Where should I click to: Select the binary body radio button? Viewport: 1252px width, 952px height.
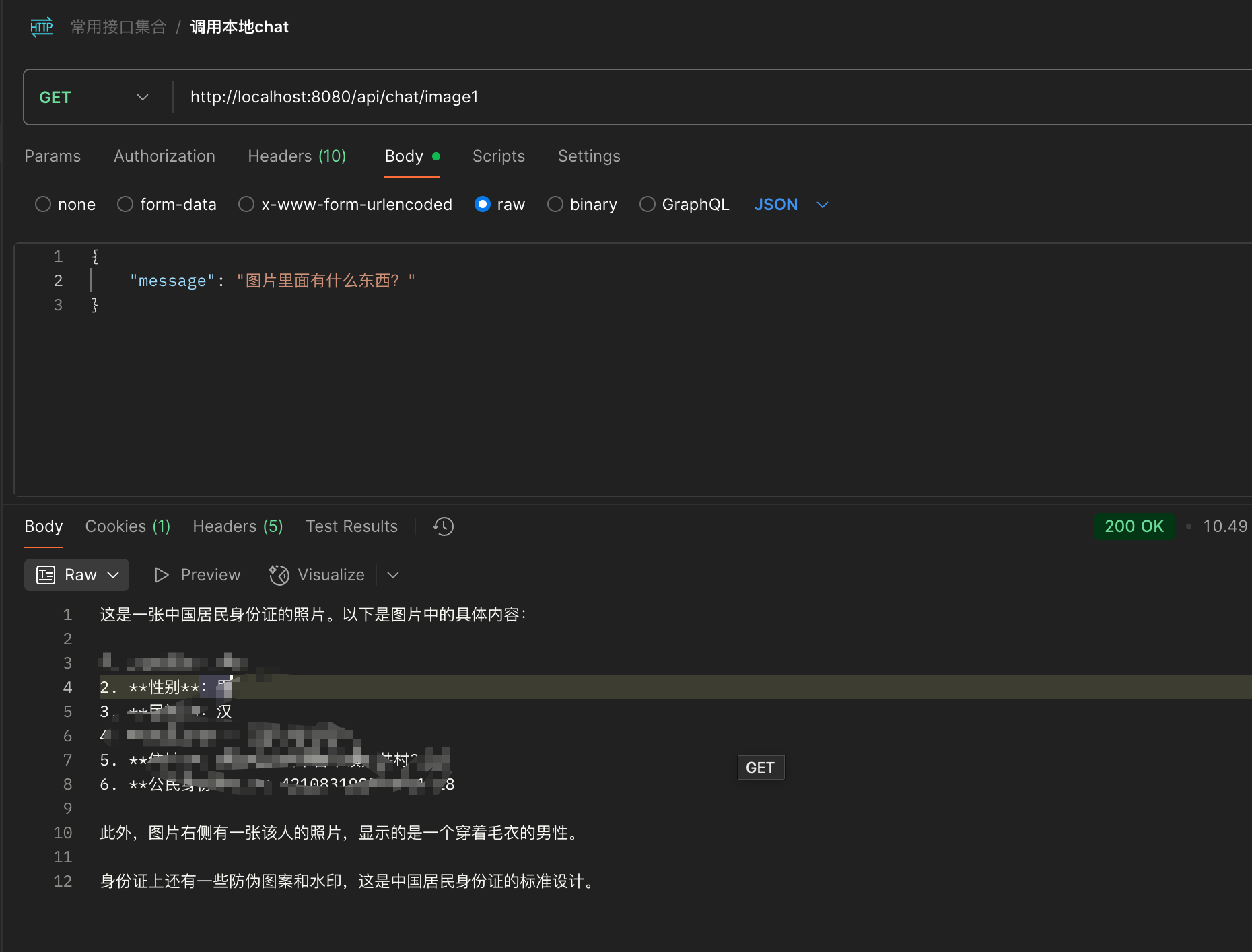(555, 204)
